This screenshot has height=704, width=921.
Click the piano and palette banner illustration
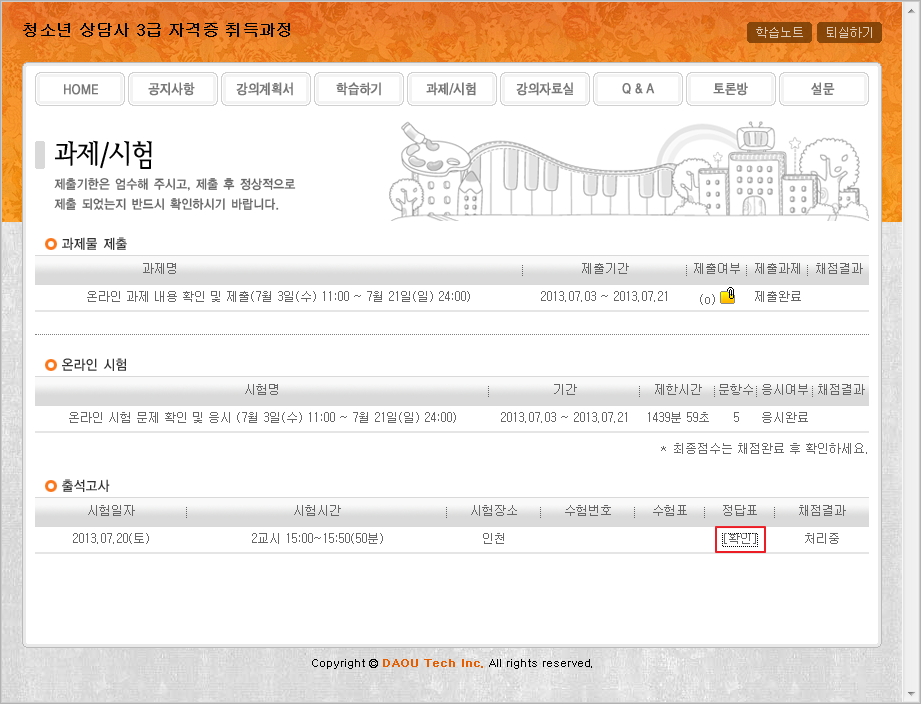pyautogui.click(x=632, y=172)
